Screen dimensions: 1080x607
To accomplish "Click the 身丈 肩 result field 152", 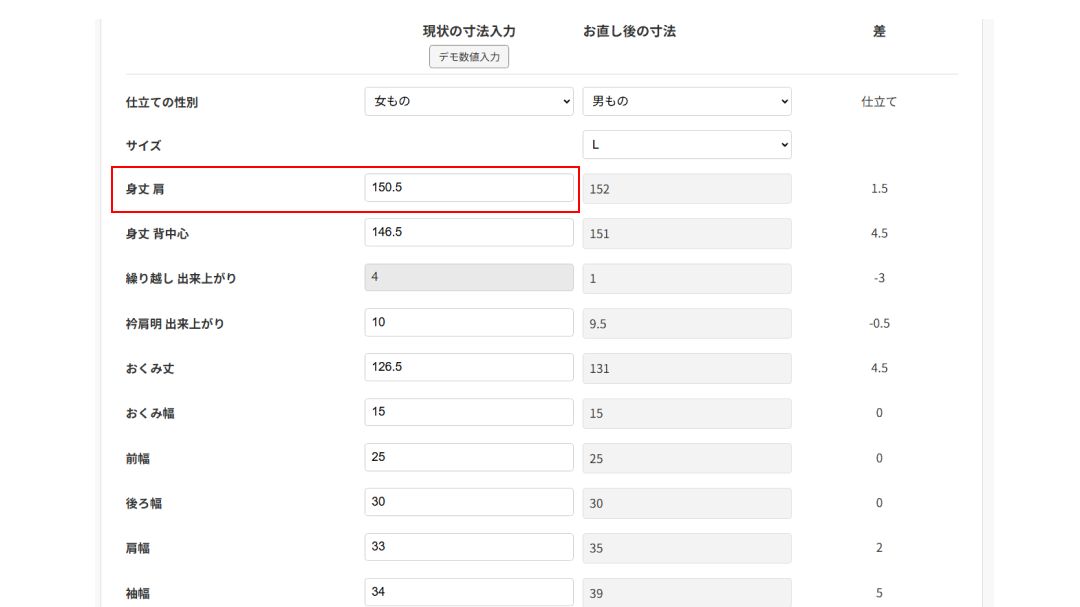I will point(687,189).
